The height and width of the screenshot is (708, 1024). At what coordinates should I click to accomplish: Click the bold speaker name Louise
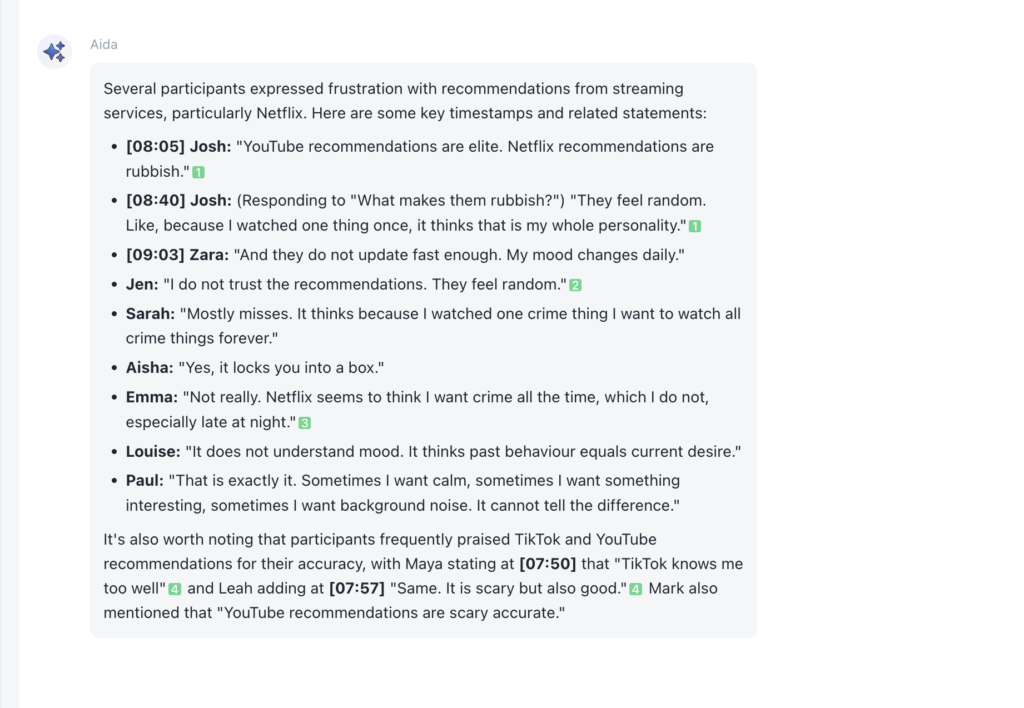(x=153, y=451)
